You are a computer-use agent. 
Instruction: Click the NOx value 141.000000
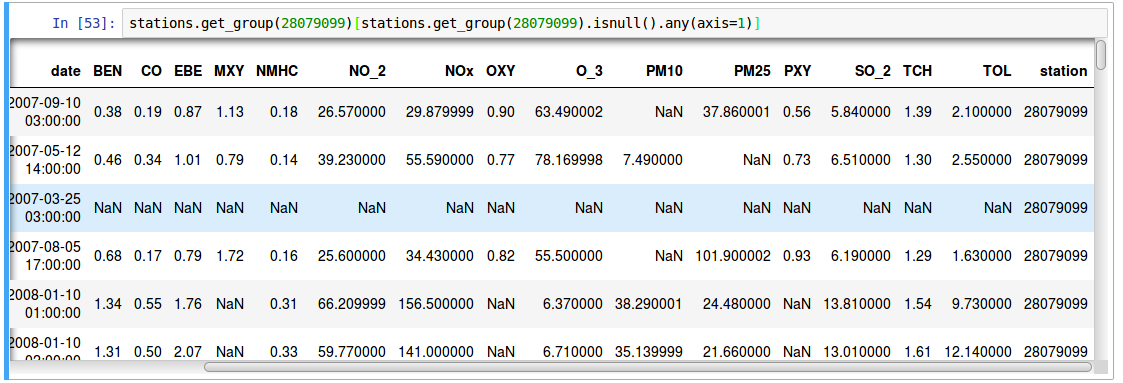tap(436, 352)
